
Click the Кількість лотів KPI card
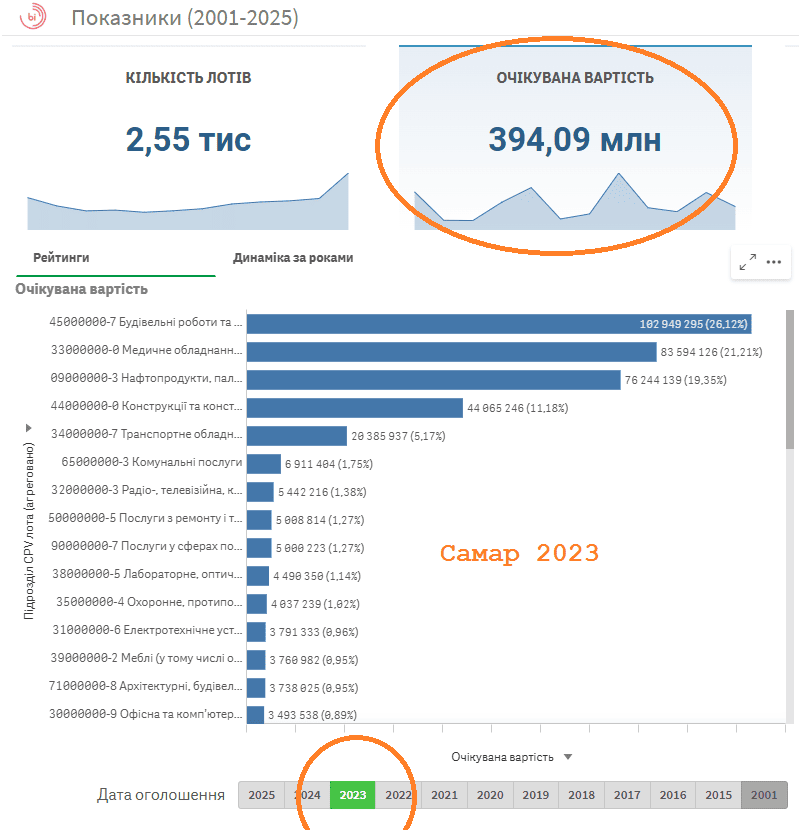coord(188,140)
